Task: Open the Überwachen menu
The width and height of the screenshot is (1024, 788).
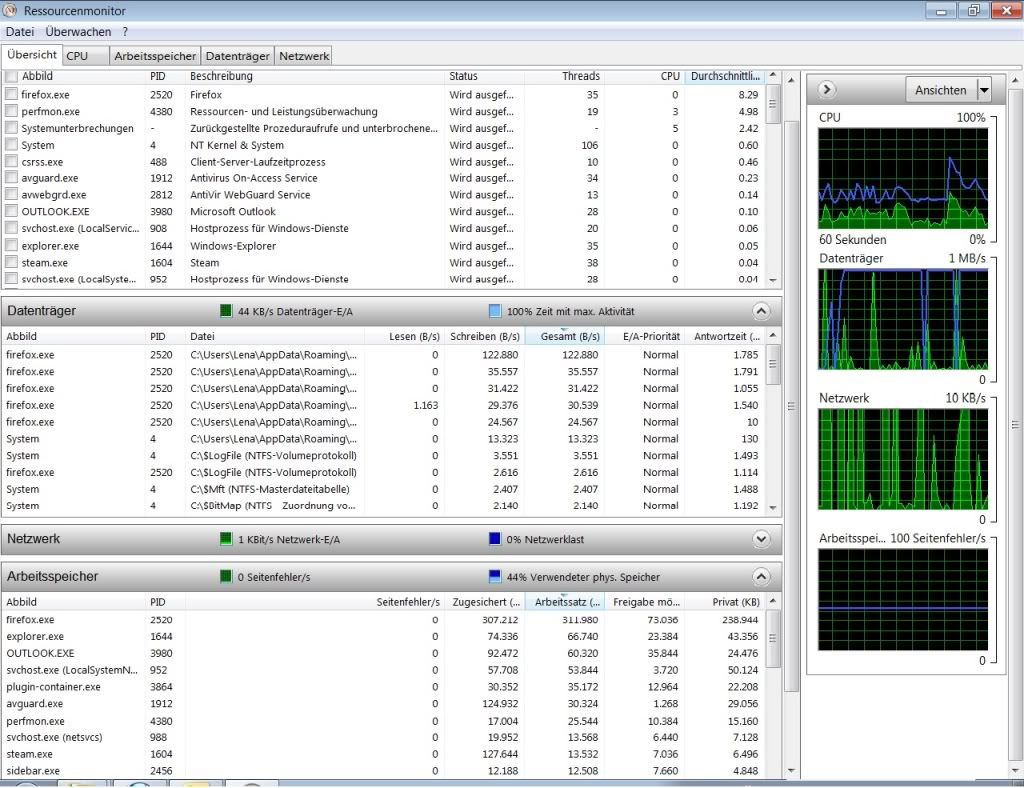Action: (78, 32)
